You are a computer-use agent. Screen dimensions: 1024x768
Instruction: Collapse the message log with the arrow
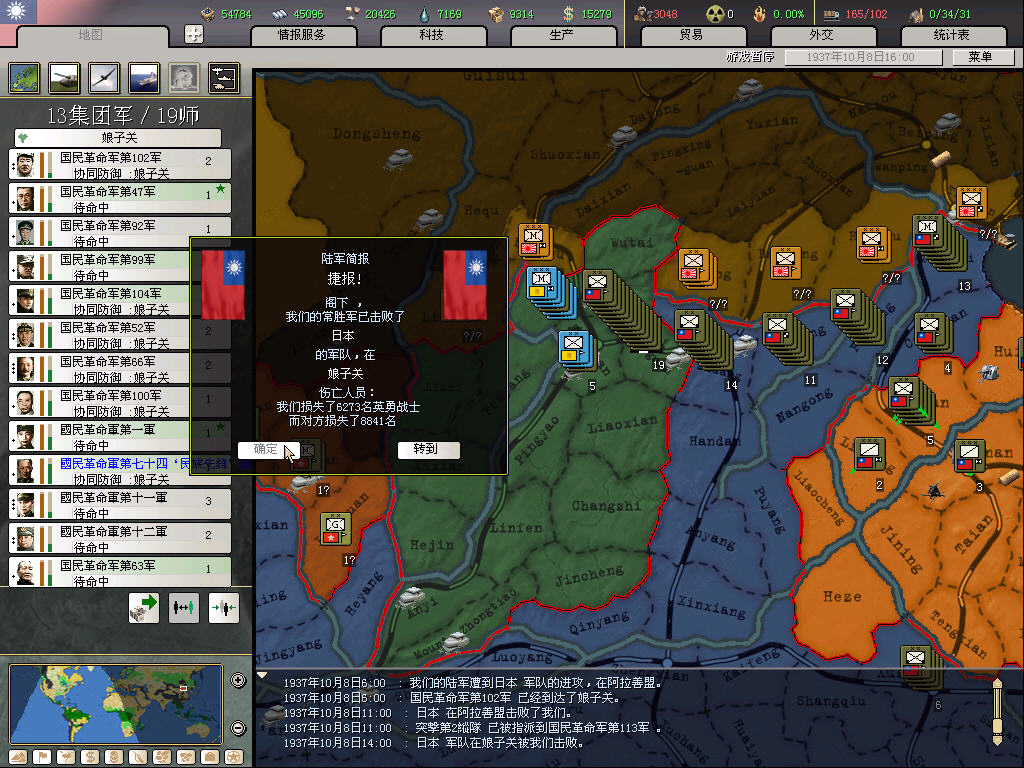262,675
